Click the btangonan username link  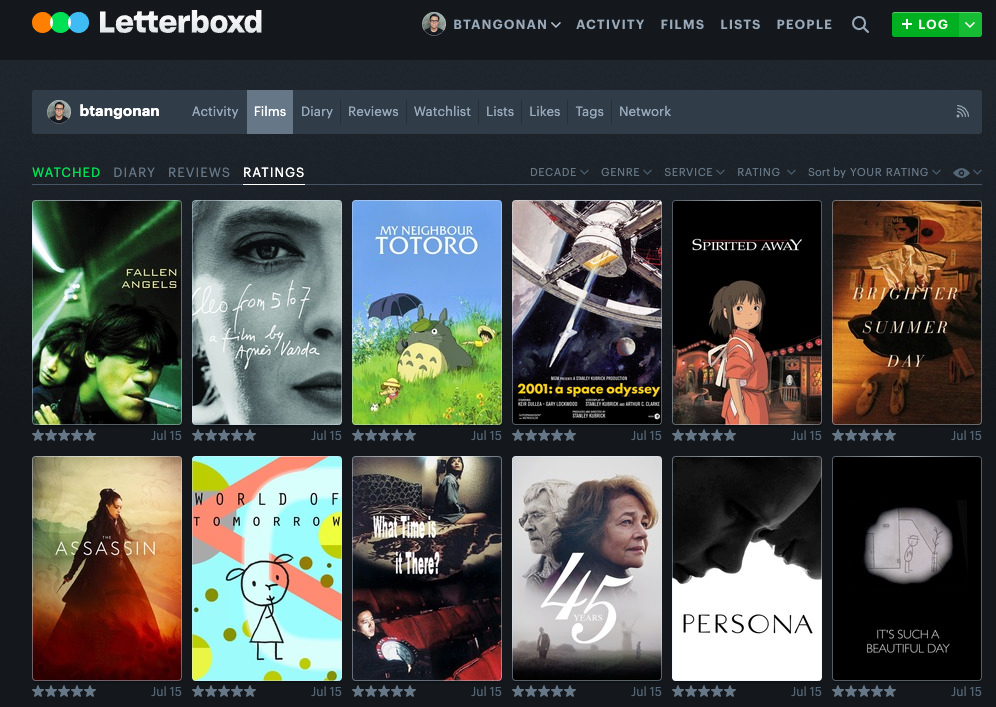[x=119, y=111]
